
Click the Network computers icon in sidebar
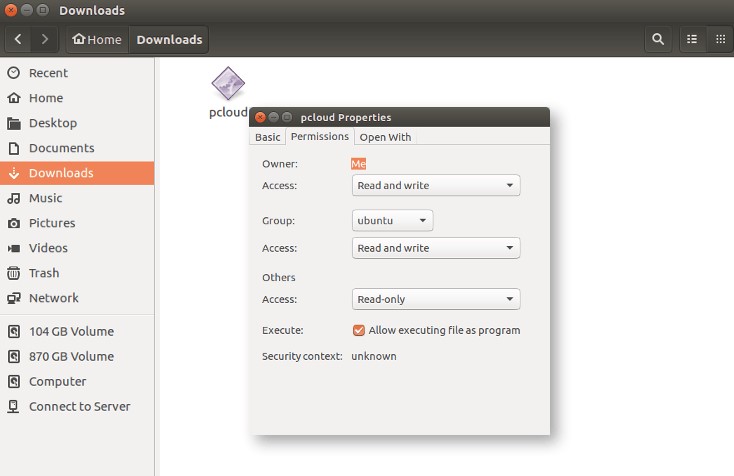click(14, 298)
